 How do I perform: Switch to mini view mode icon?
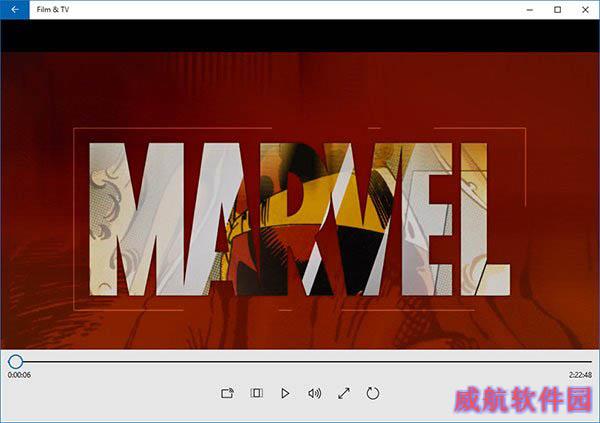[256, 393]
